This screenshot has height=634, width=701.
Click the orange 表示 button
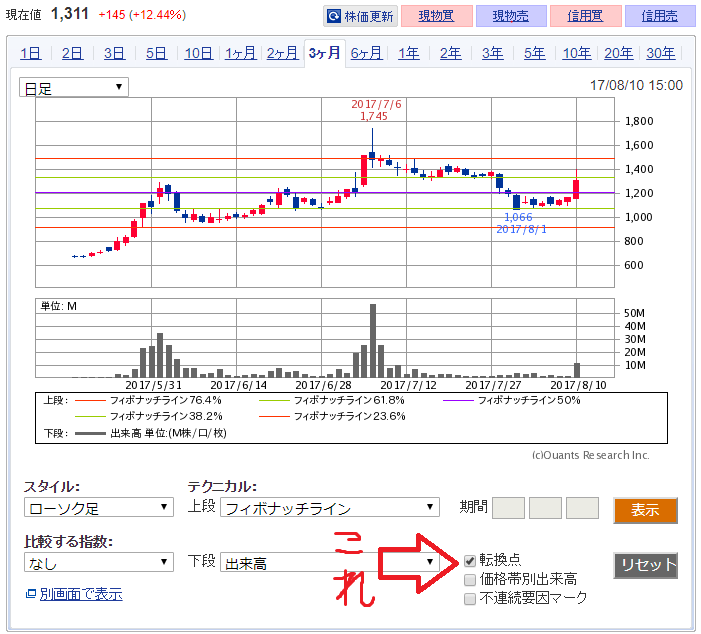[x=646, y=510]
